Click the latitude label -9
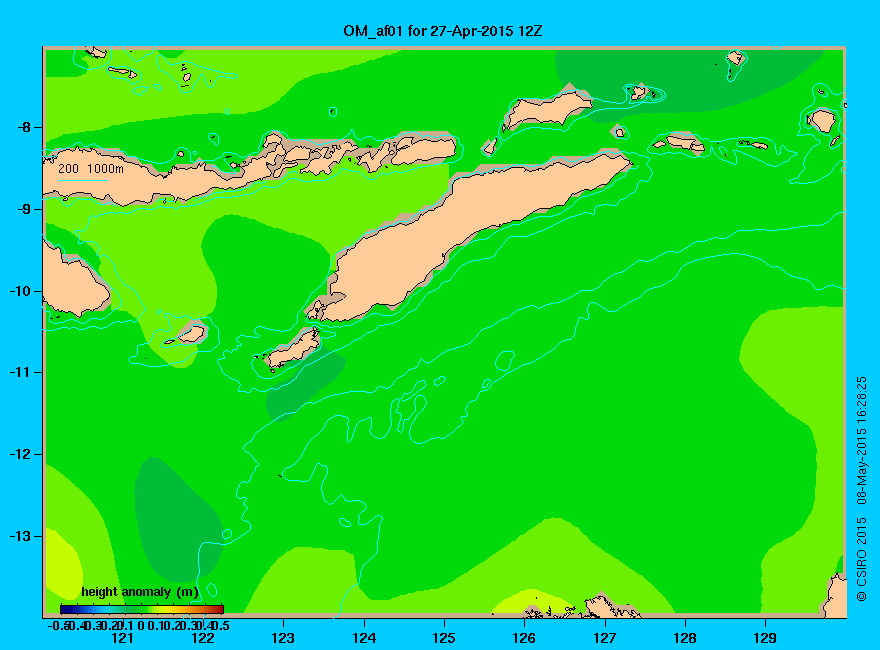The height and width of the screenshot is (650, 880). click(x=24, y=209)
